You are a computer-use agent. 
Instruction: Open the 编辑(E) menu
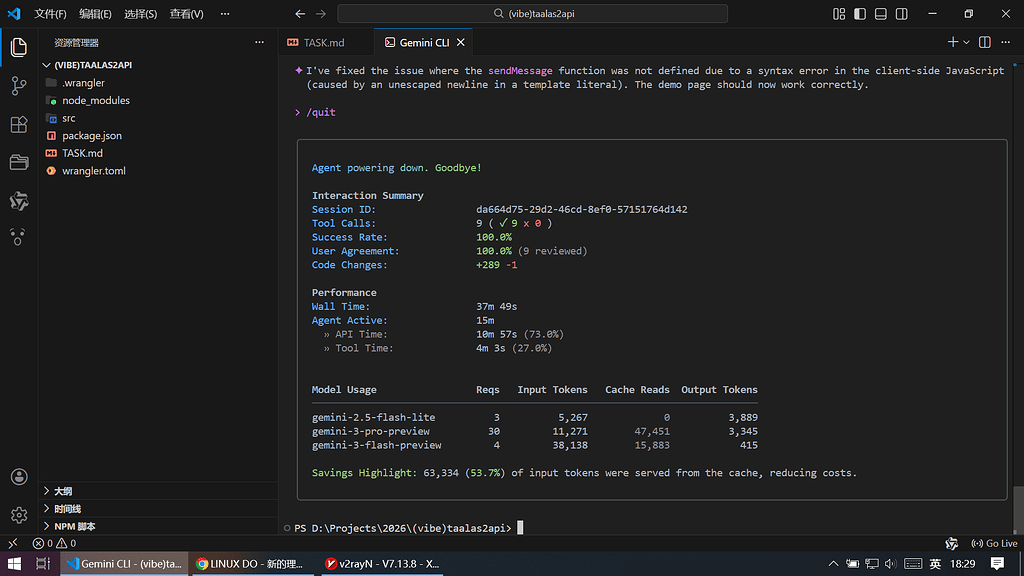[95, 14]
